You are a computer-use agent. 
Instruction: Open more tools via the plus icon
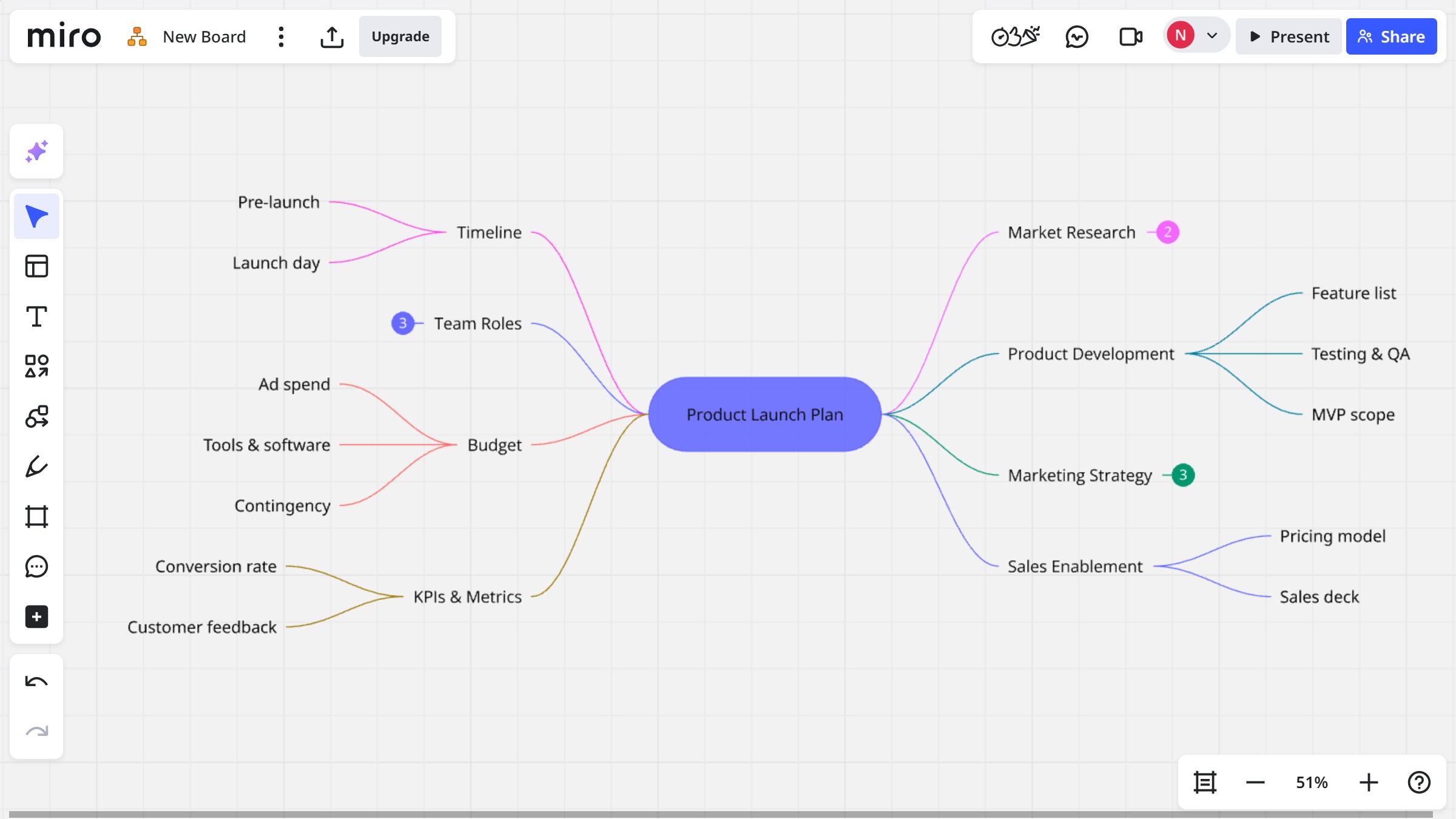tap(36, 617)
